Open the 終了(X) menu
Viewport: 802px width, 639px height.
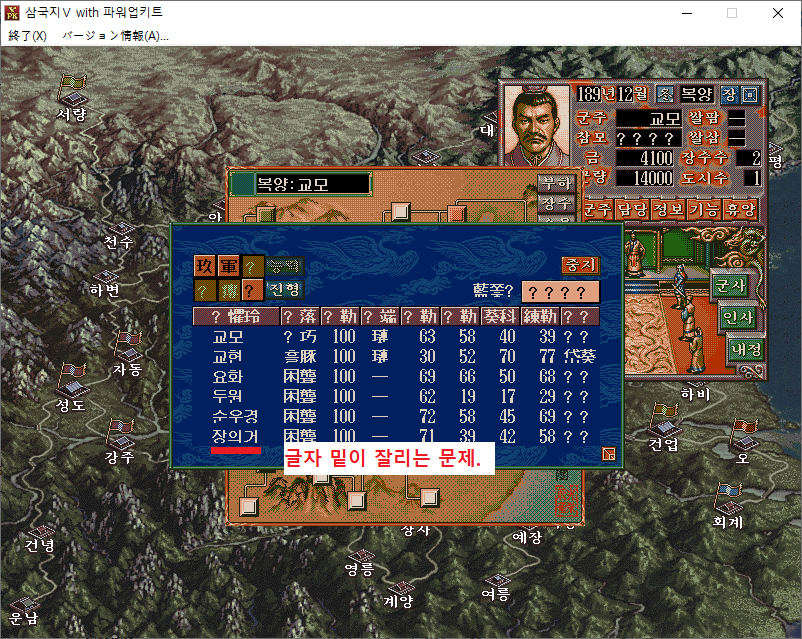pyautogui.click(x=28, y=36)
